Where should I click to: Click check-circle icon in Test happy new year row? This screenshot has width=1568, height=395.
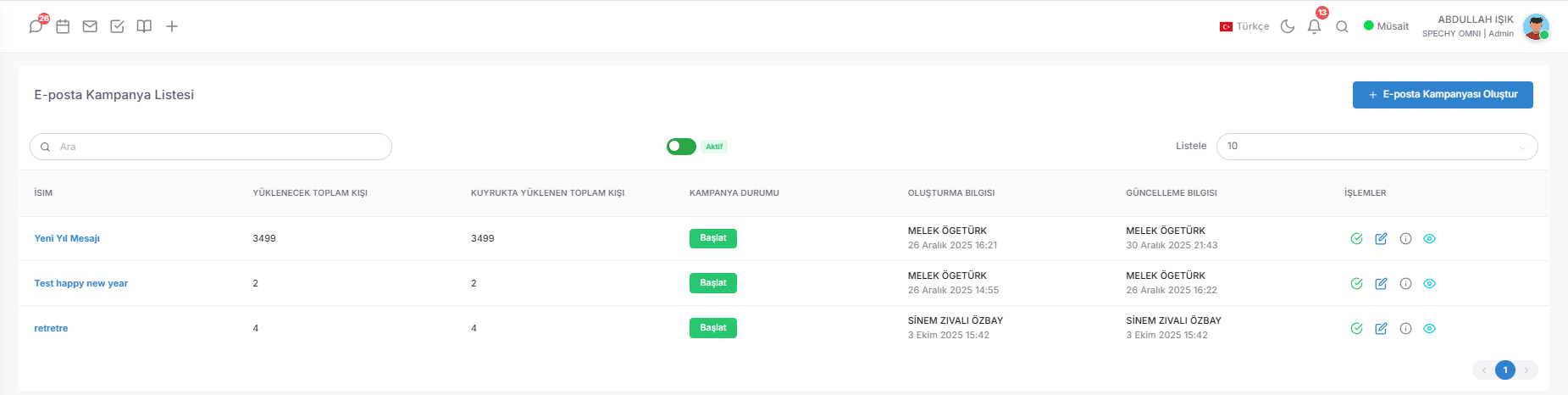1356,283
